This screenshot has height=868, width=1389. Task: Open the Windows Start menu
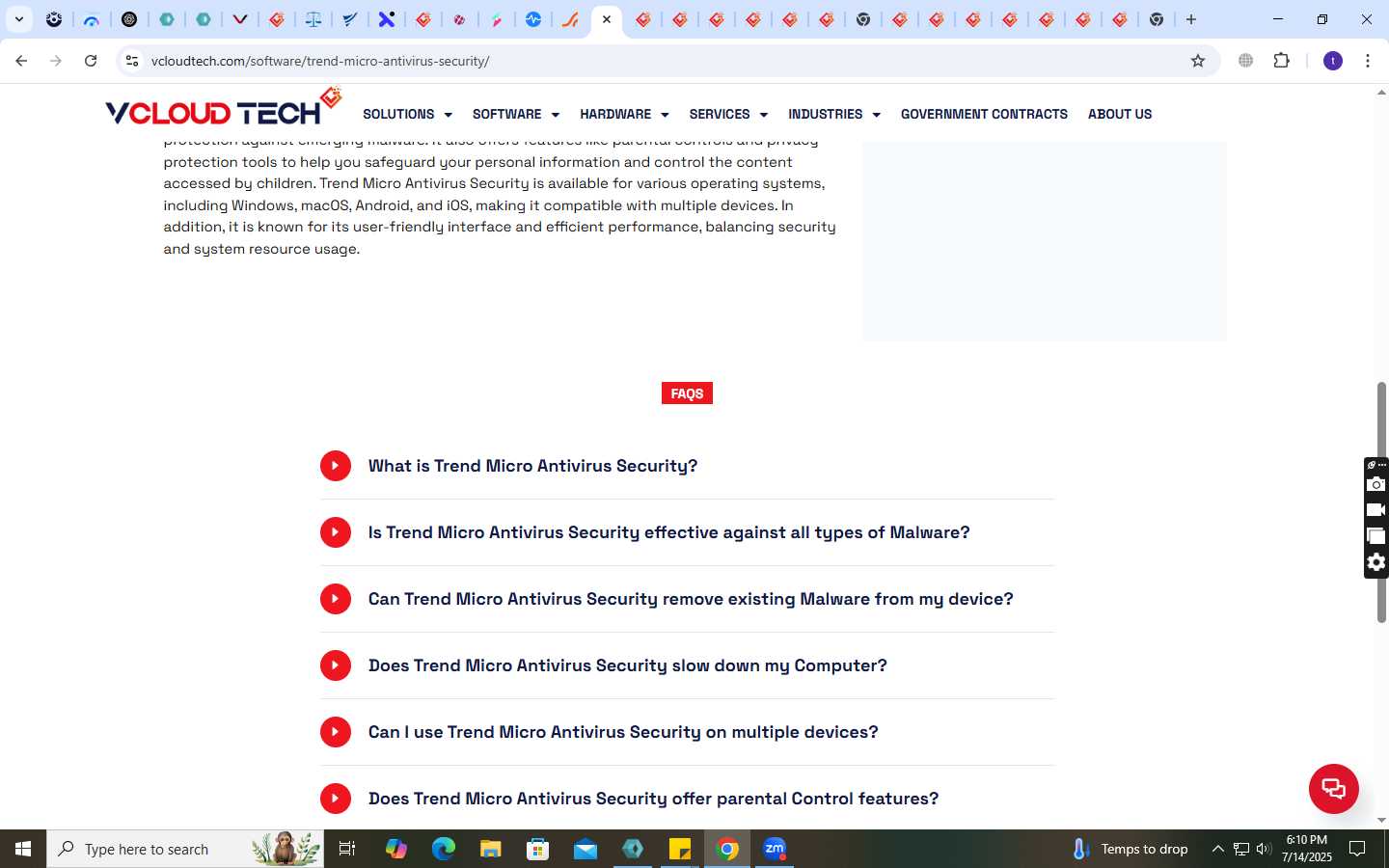tap(23, 849)
